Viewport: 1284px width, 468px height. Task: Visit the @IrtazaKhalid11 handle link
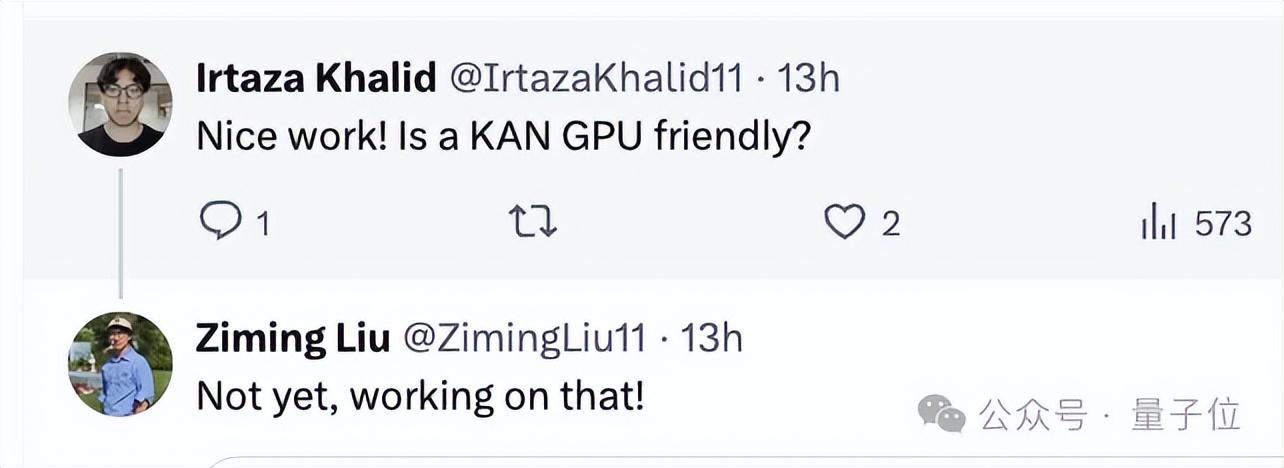pos(596,79)
